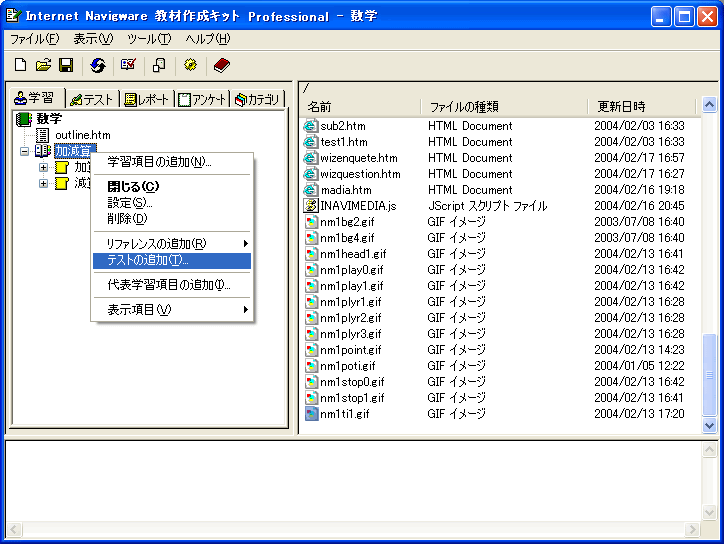
Task: Switch to the テスト tab
Action: (x=91, y=99)
